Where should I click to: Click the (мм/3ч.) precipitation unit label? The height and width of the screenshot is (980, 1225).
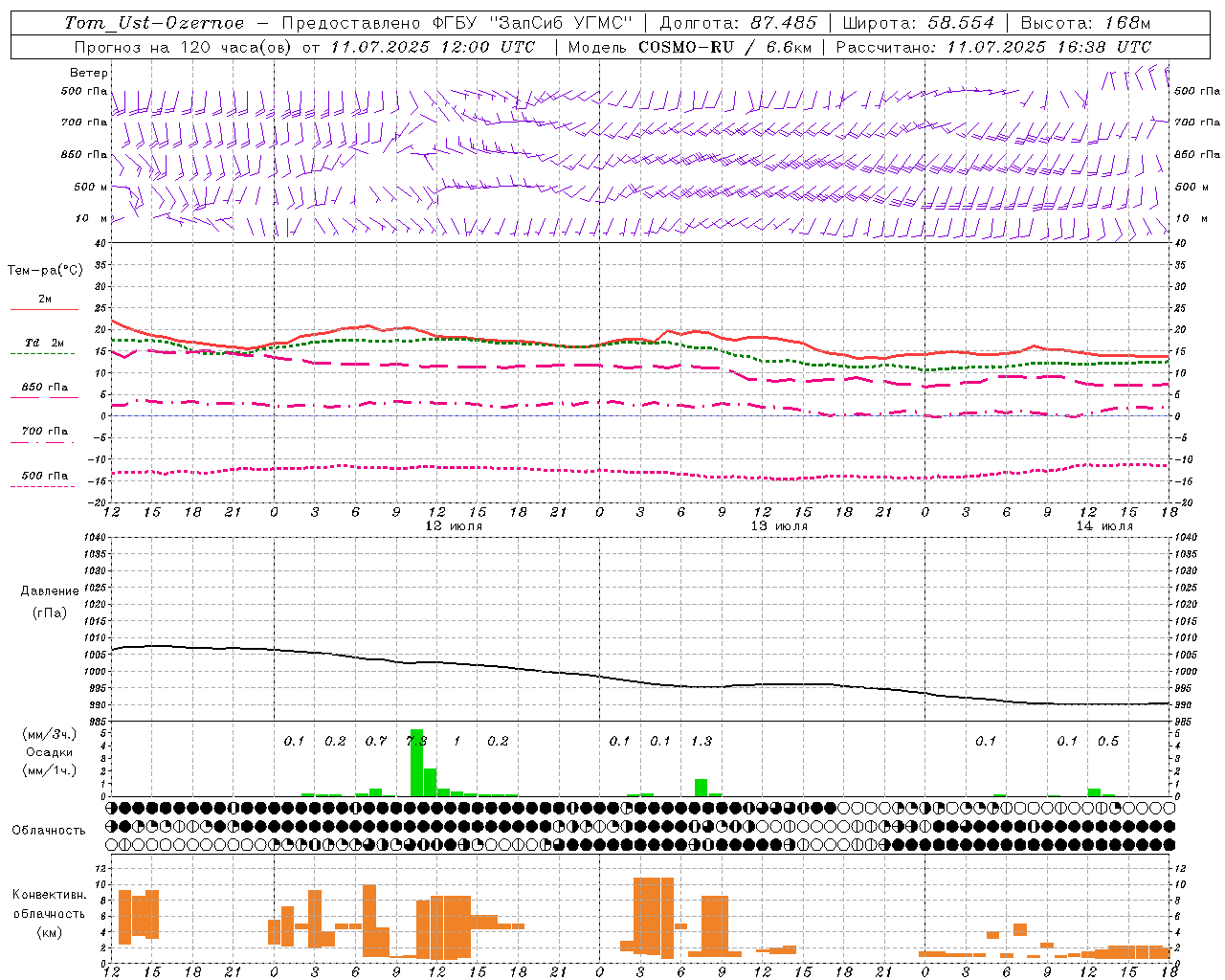click(50, 734)
